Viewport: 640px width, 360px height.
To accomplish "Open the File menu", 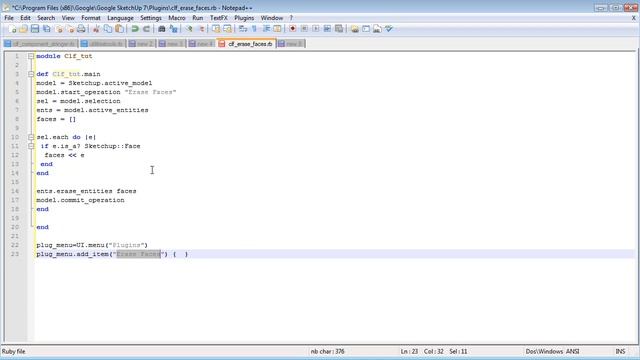I will click(9, 18).
